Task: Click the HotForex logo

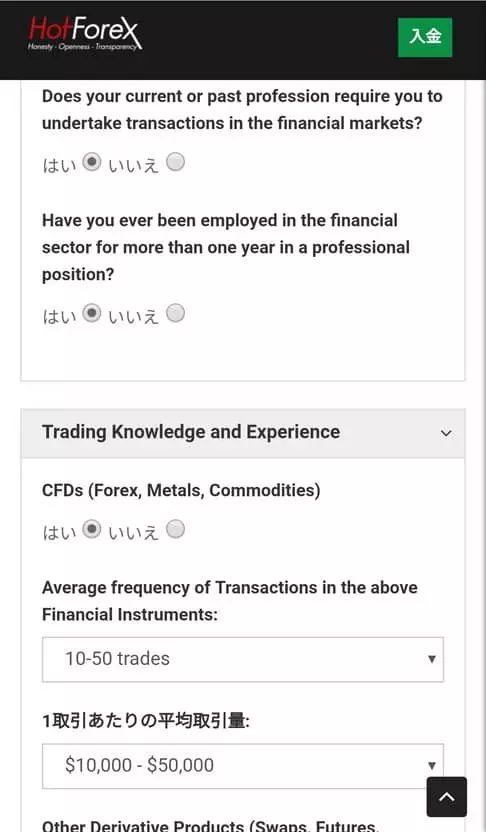Action: tap(85, 33)
